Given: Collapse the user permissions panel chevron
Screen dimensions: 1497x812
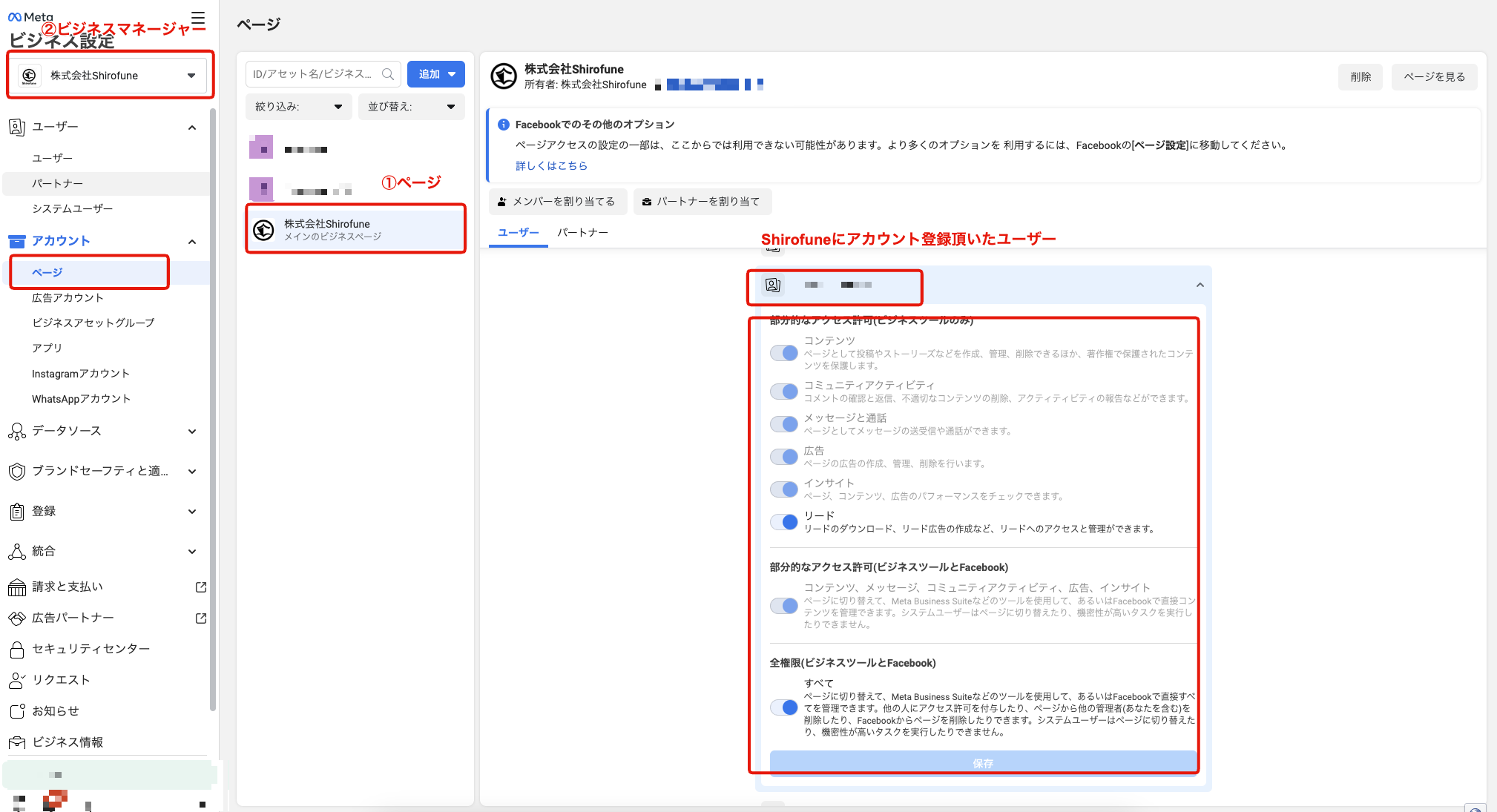Looking at the screenshot, I should tap(1200, 285).
